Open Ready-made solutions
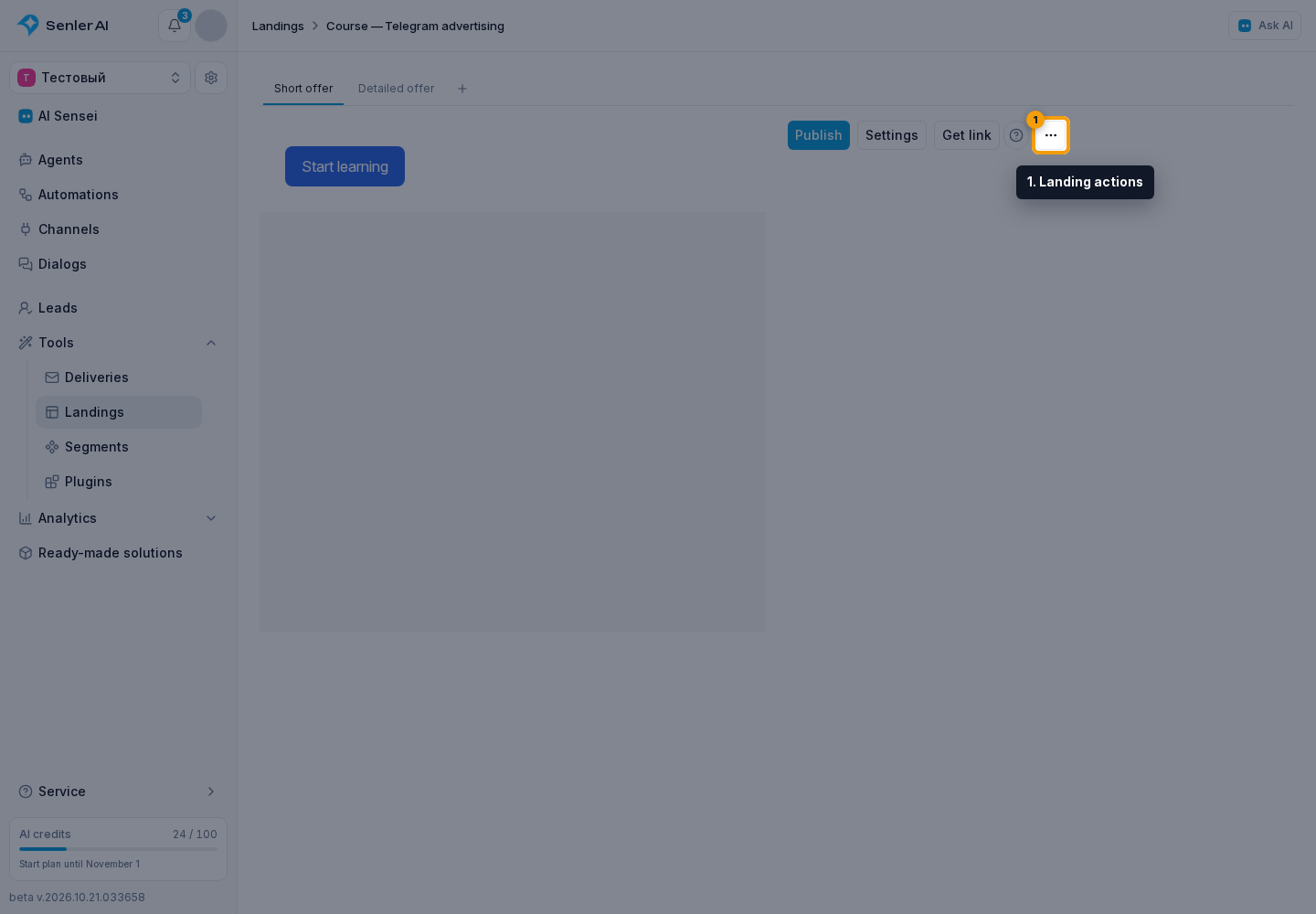This screenshot has width=1316, height=914. pos(119,553)
